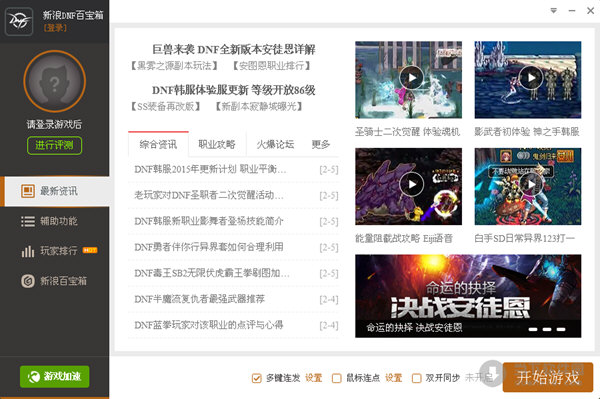The width and height of the screenshot is (600, 399).
Task: Play the 白手SD日常异界 video thumbnail
Action: click(528, 186)
